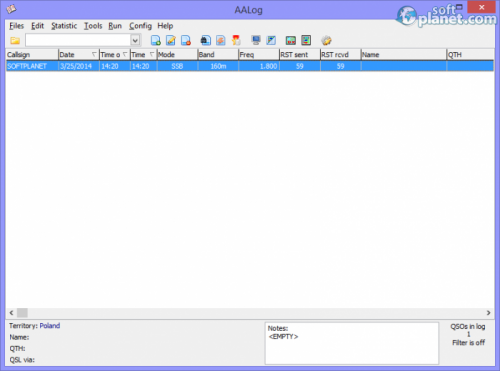Click the SSB mode cell
Screen dimensions: 500x371
177,66
